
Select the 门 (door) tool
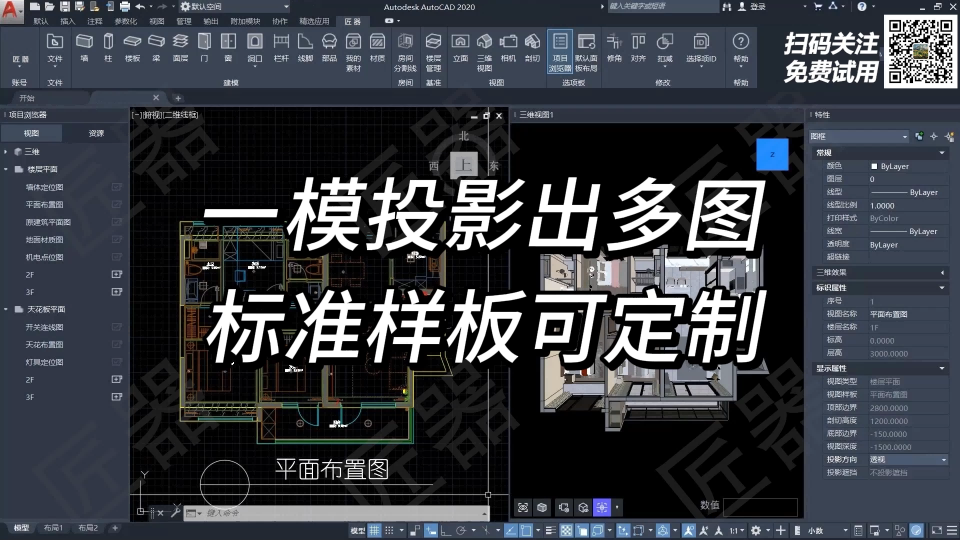click(x=204, y=48)
